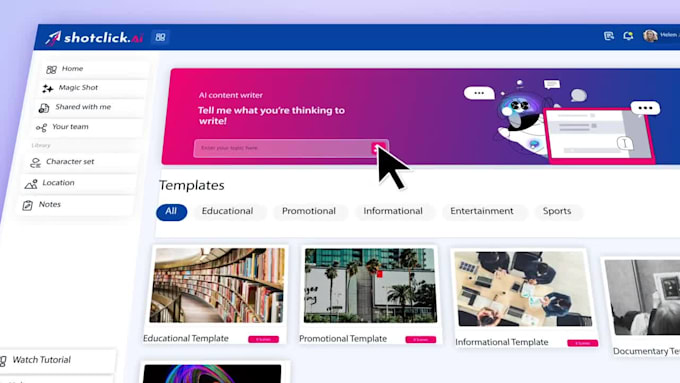Image resolution: width=680 pixels, height=383 pixels.
Task: Click the Your team icon
Action: click(41, 128)
